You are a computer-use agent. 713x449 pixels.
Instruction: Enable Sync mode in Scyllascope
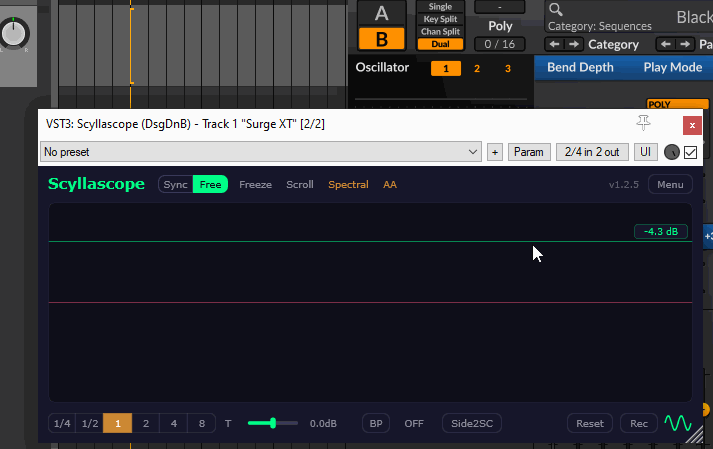click(x=175, y=184)
